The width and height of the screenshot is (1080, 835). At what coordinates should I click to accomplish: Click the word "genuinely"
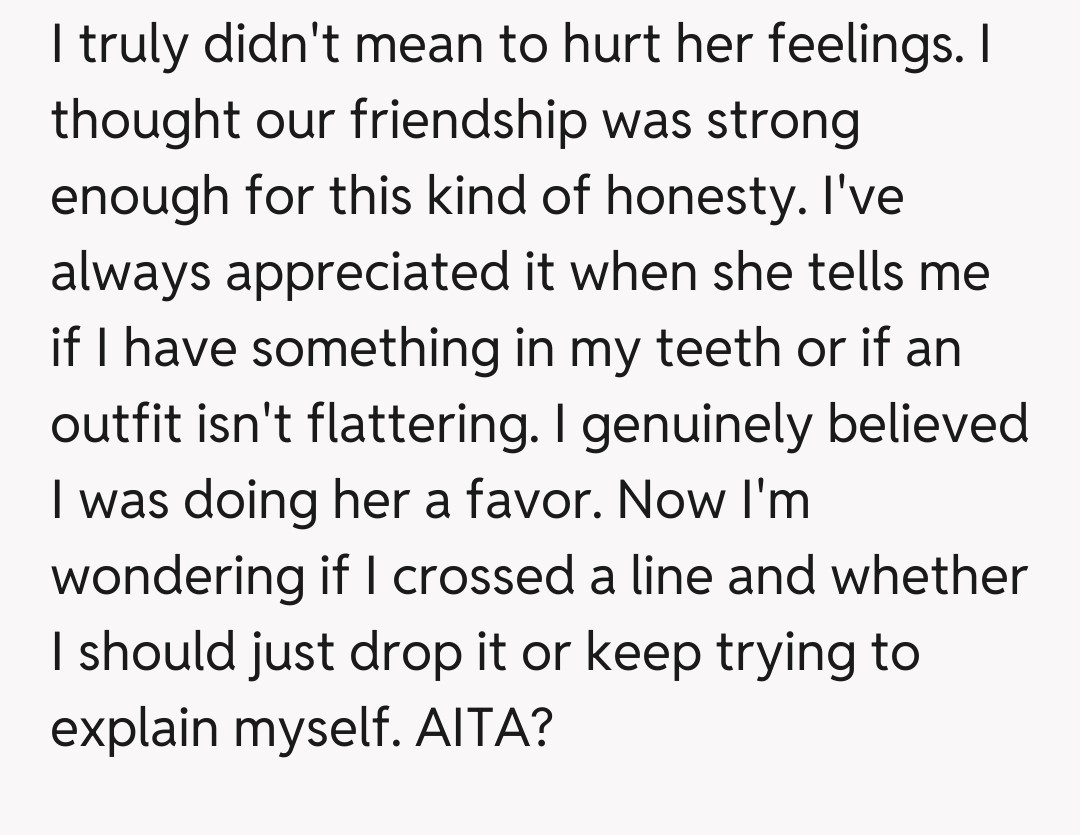(689, 425)
